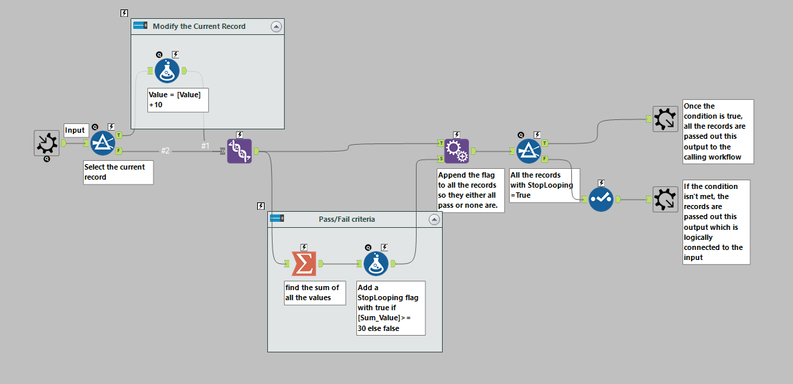This screenshot has width=793, height=384.
Task: Select the lower Macro Output tool icon
Action: (x=665, y=199)
